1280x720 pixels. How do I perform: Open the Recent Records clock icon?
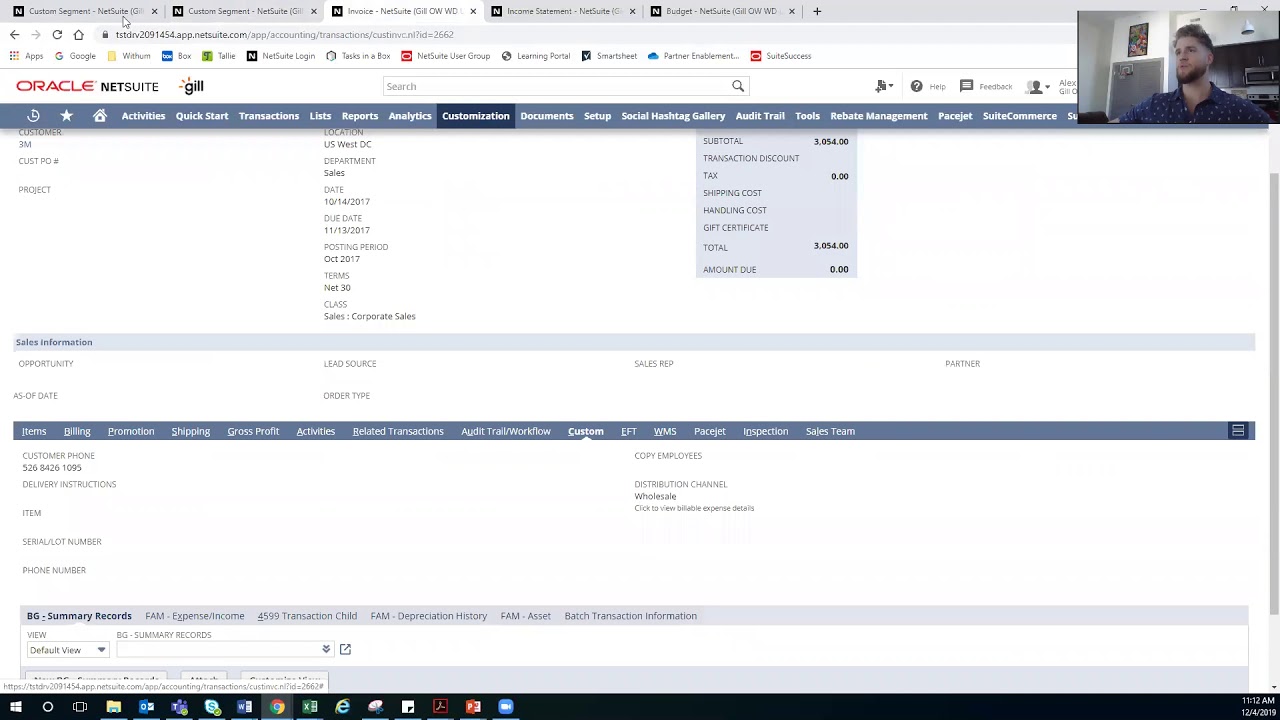coord(33,116)
